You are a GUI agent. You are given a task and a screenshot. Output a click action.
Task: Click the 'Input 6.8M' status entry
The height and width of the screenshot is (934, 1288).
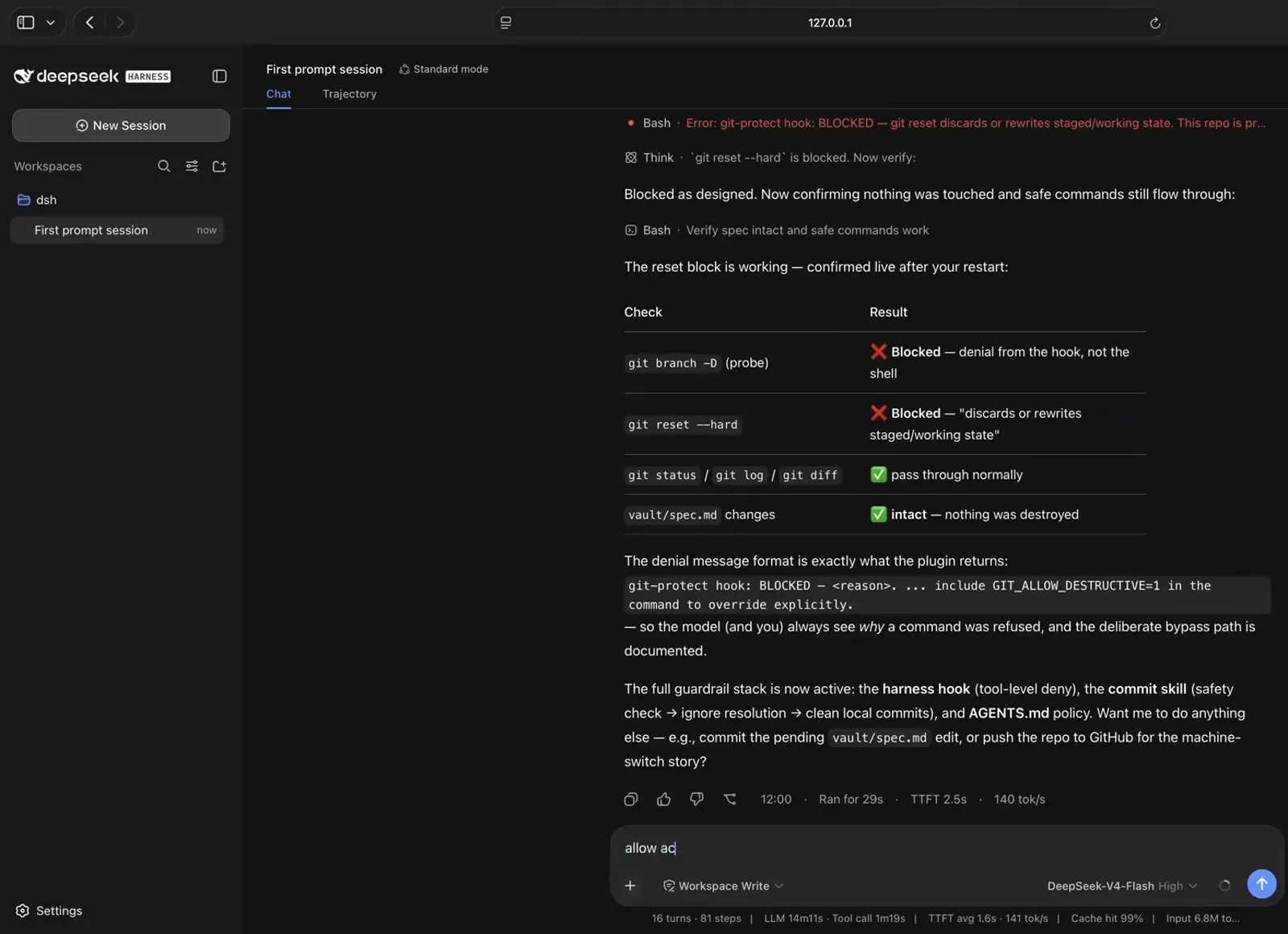coord(1203,919)
